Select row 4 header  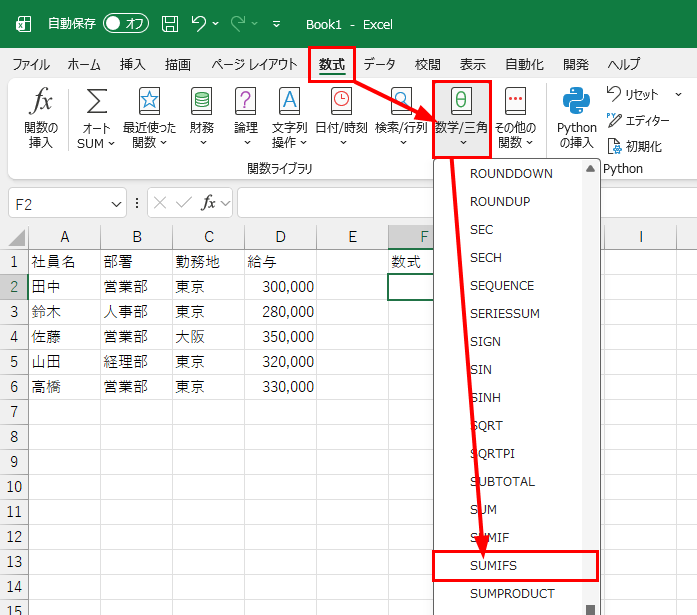point(14,337)
